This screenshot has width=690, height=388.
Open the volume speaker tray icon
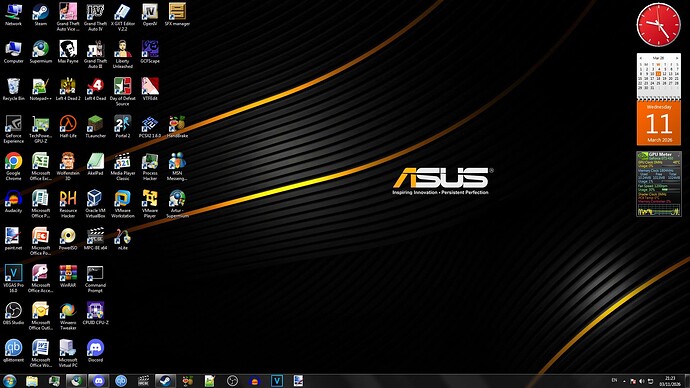click(x=642, y=381)
